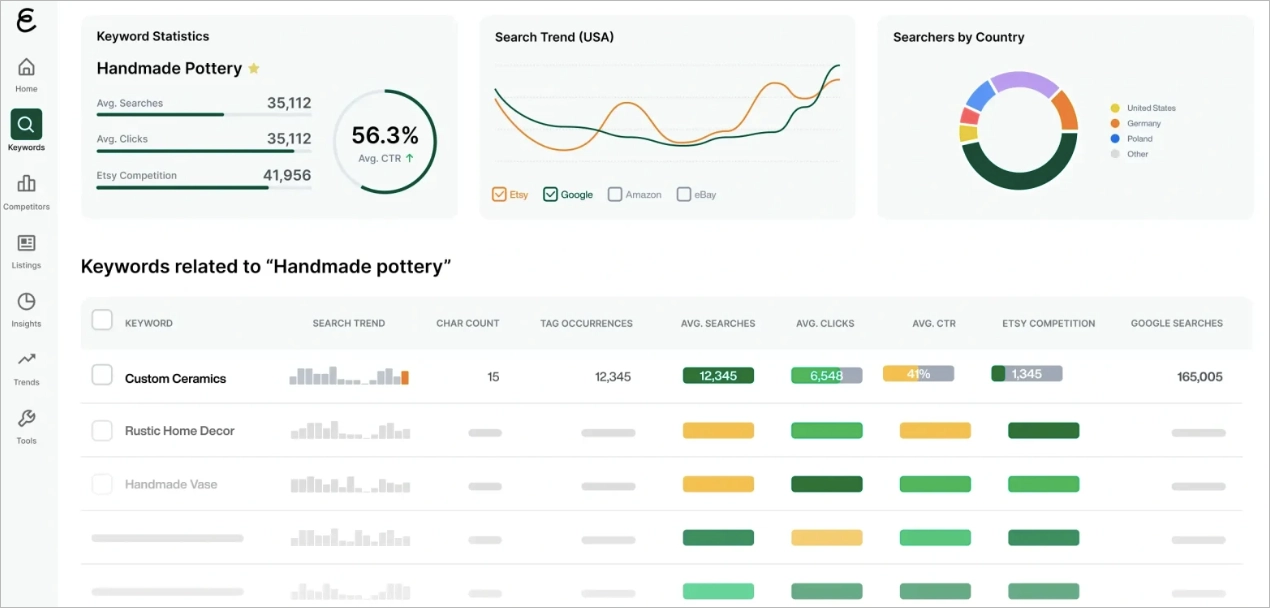Sort the table by Avg. Searches column
This screenshot has width=1270, height=608.
(x=718, y=323)
